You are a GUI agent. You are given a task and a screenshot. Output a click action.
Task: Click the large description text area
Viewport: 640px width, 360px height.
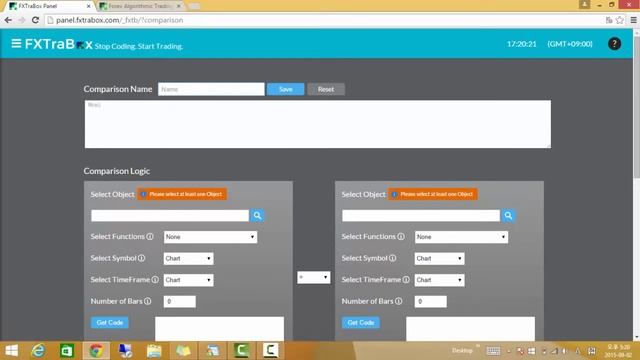[318, 124]
